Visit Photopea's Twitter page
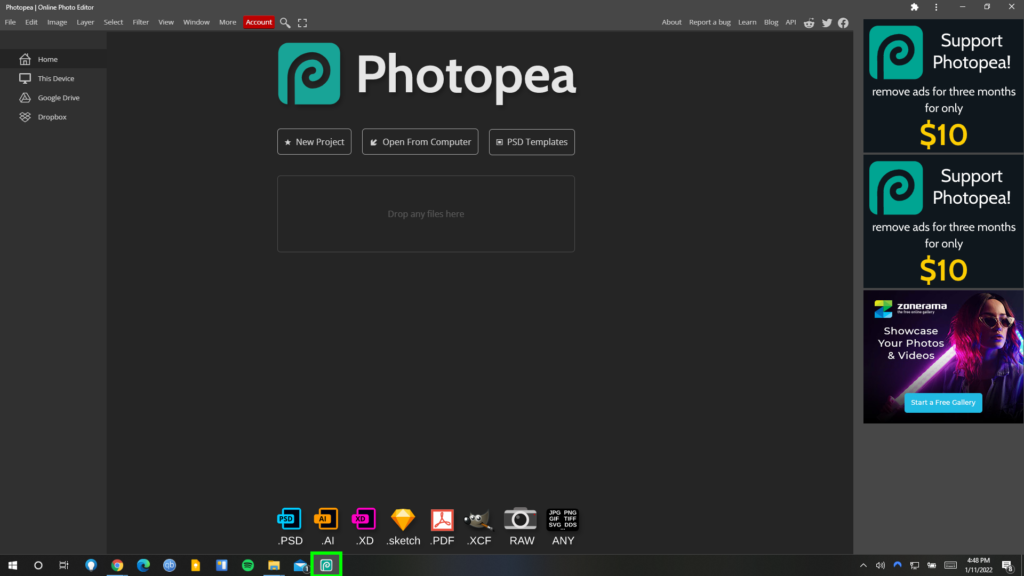This screenshot has width=1024, height=576. point(826,22)
